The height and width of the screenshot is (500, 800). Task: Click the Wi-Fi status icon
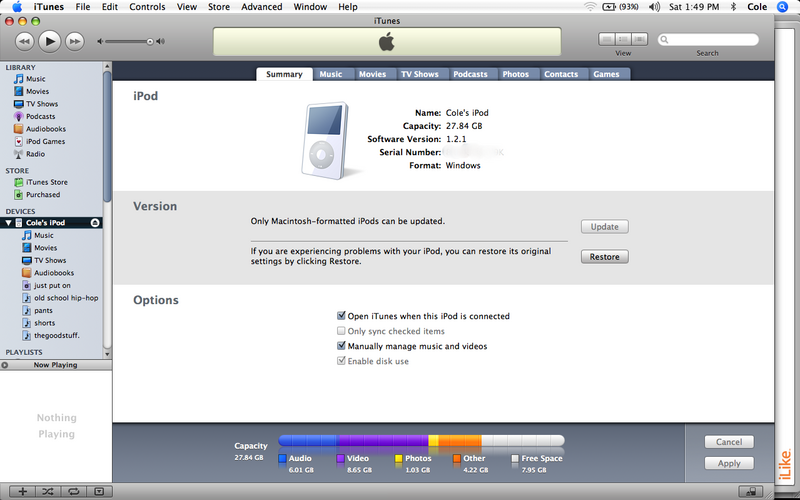tap(590, 7)
